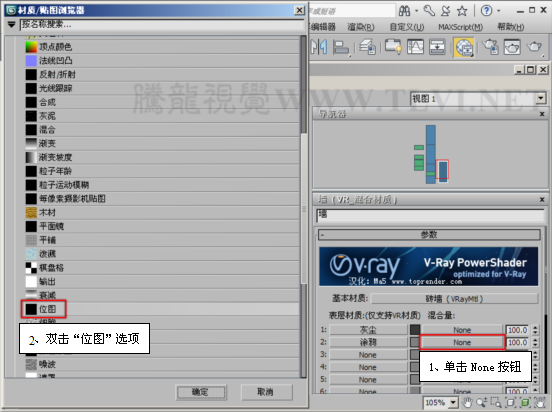Click the 确定 button in browser dialog

201,392
